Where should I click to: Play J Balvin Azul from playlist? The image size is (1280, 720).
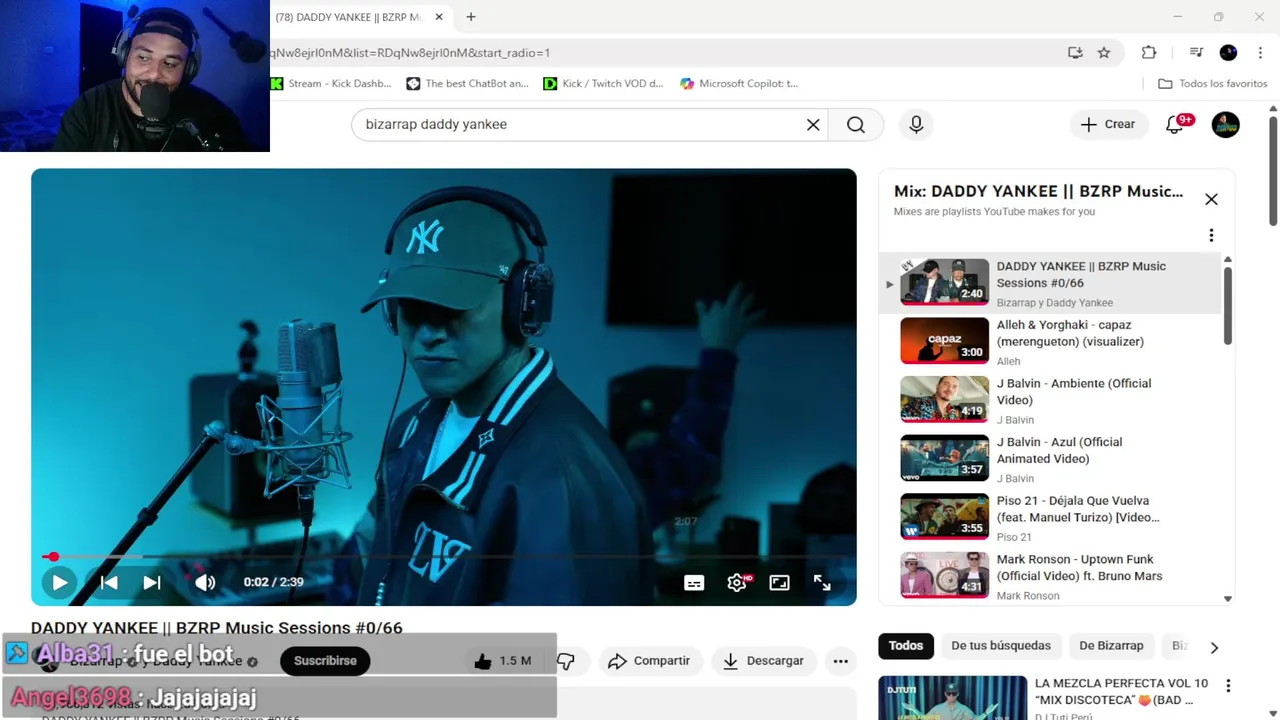[1050, 459]
